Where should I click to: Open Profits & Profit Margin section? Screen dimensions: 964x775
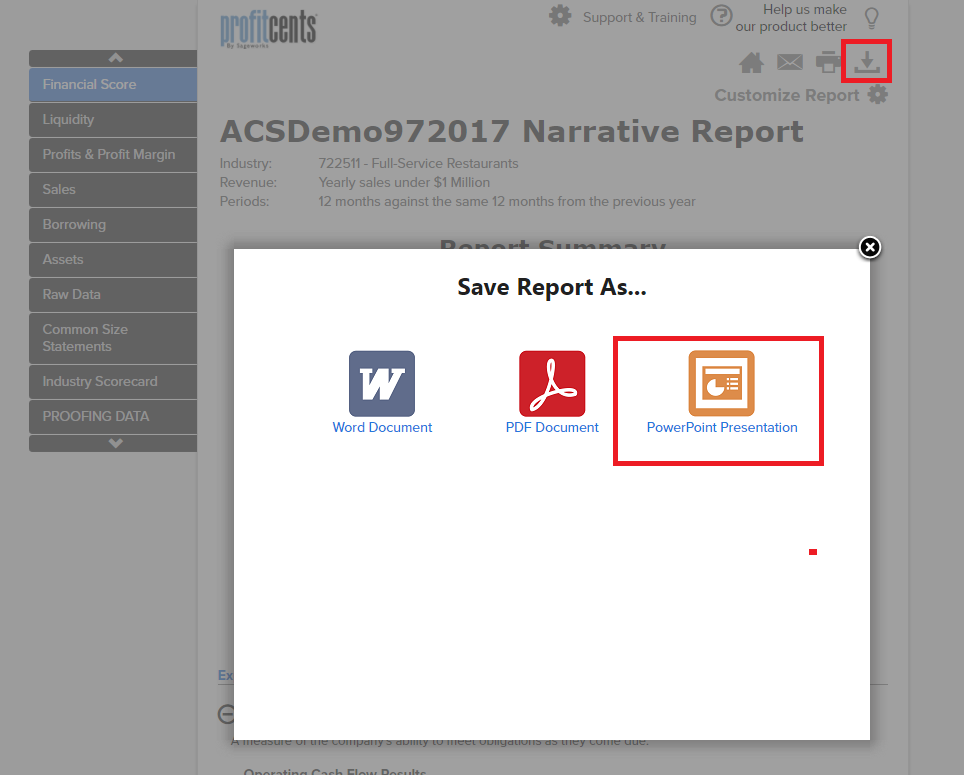click(113, 155)
